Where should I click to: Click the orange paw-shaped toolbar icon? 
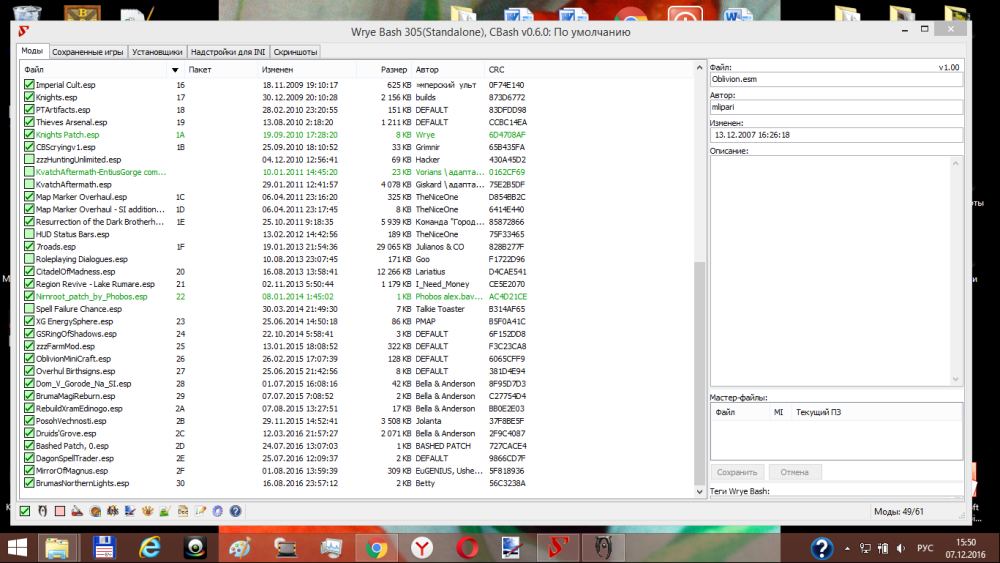147,511
